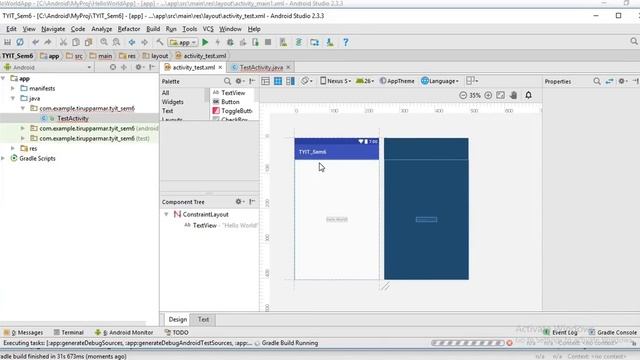Click the Forward navigation arrow icon
Image resolution: width=640 pixels, height=360 pixels.
[x=144, y=42]
